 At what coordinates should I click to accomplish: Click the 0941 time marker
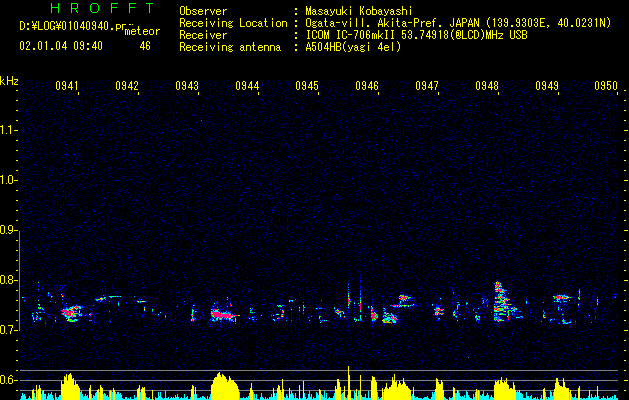coord(67,86)
